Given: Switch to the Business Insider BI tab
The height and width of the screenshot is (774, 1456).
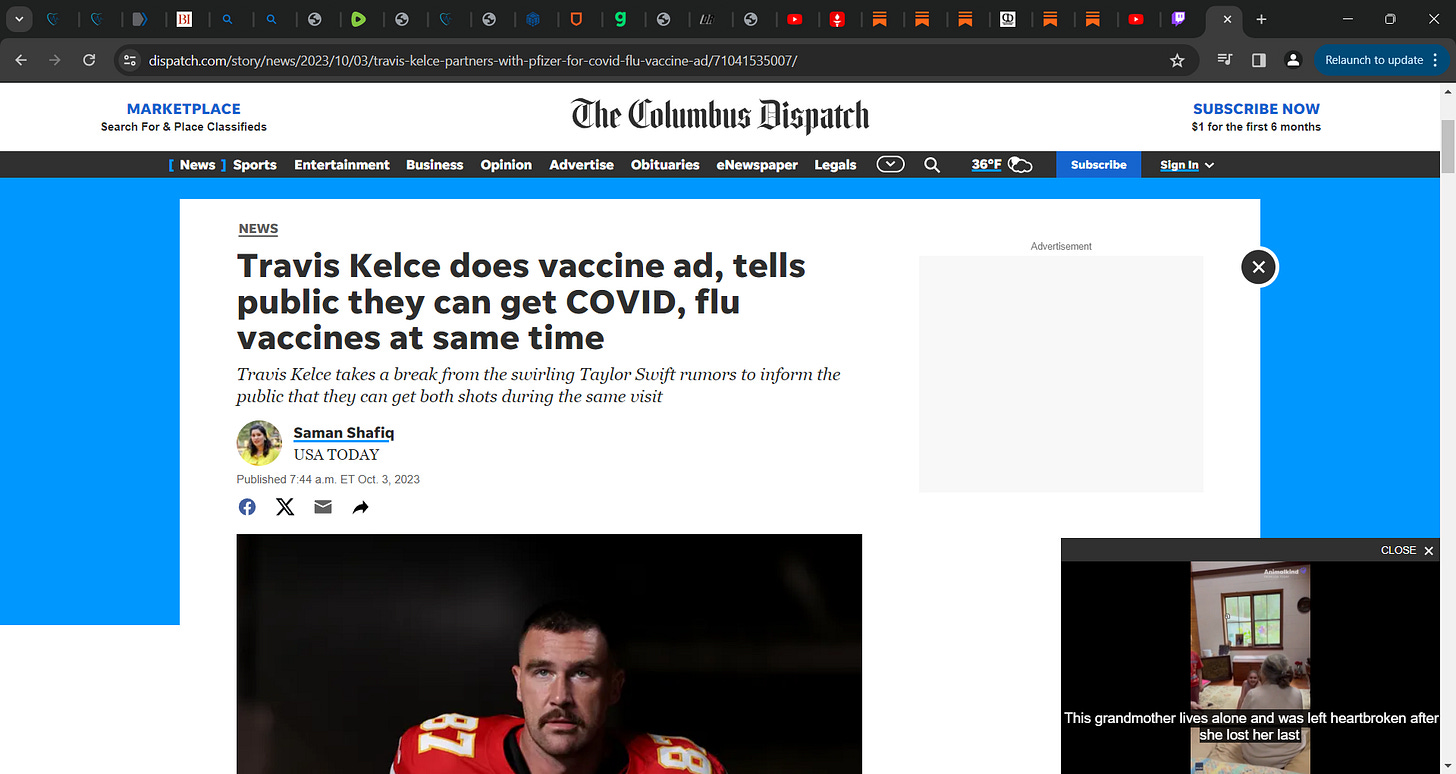Looking at the screenshot, I should (184, 19).
